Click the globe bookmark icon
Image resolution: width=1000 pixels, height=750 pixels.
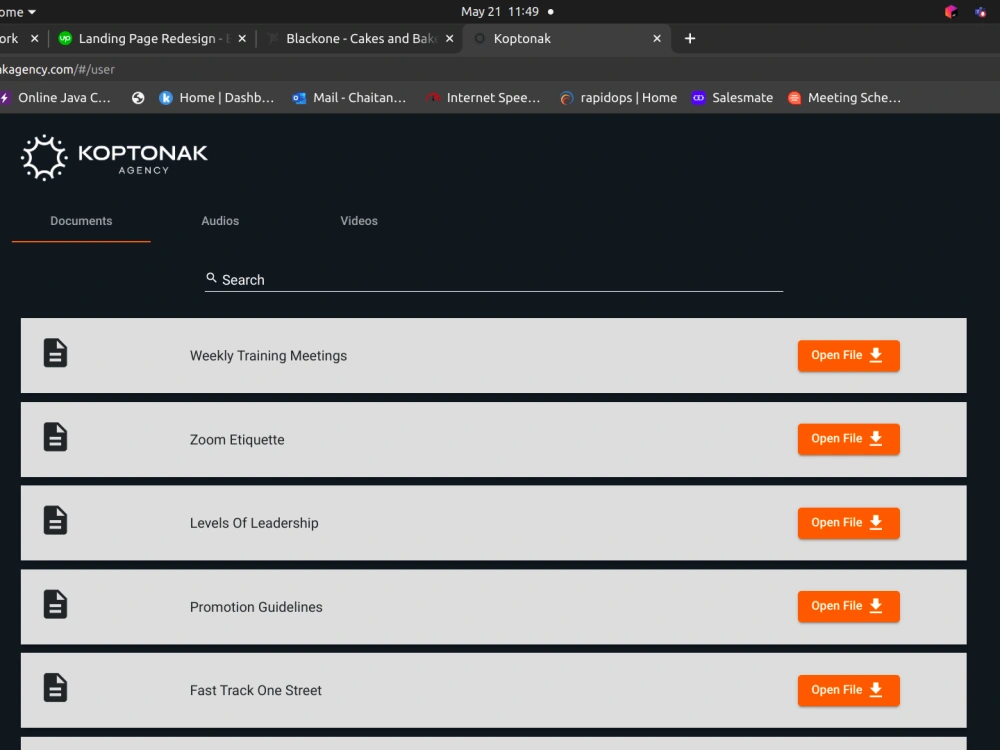138,98
